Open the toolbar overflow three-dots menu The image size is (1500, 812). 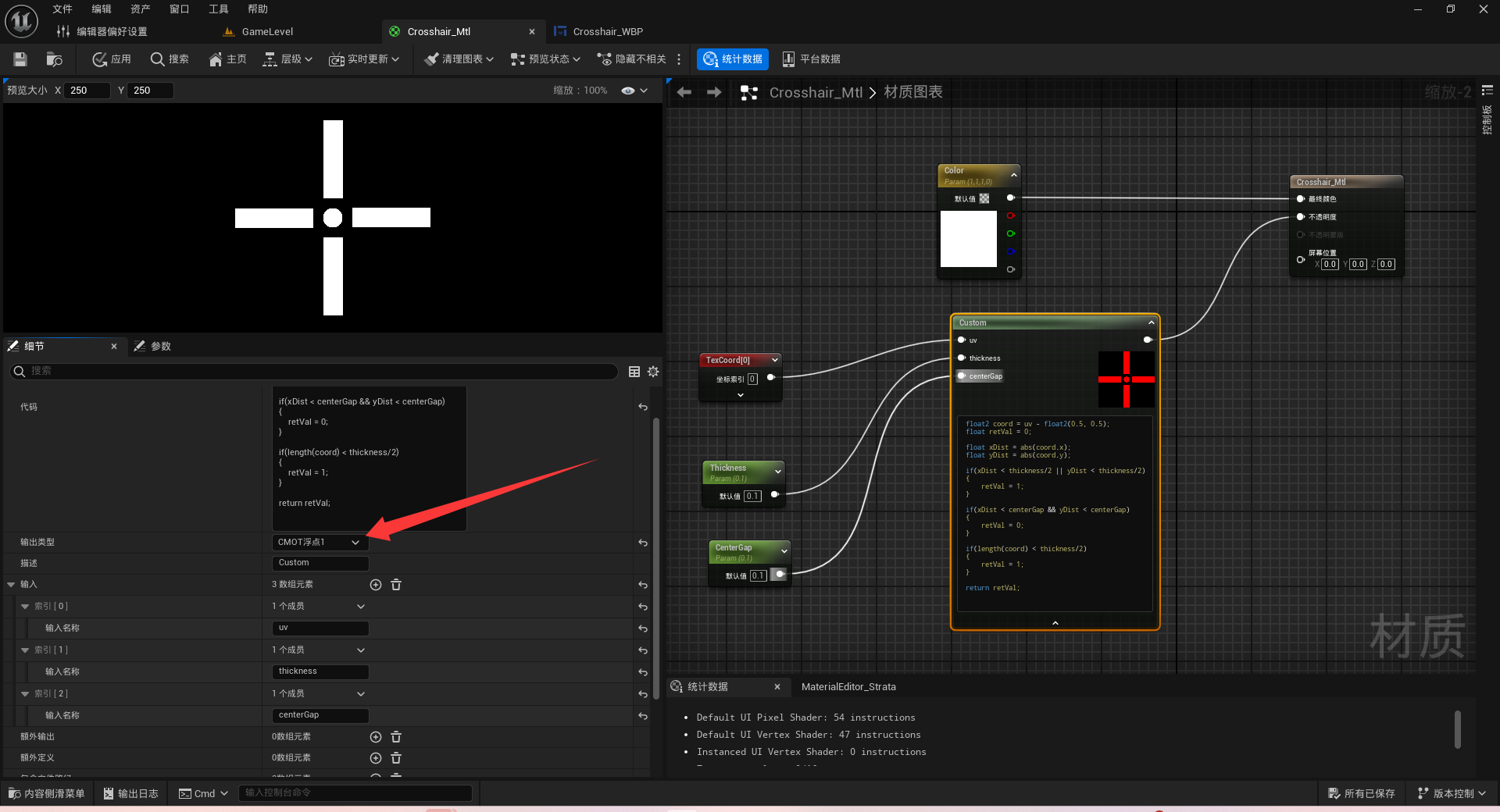[x=679, y=59]
